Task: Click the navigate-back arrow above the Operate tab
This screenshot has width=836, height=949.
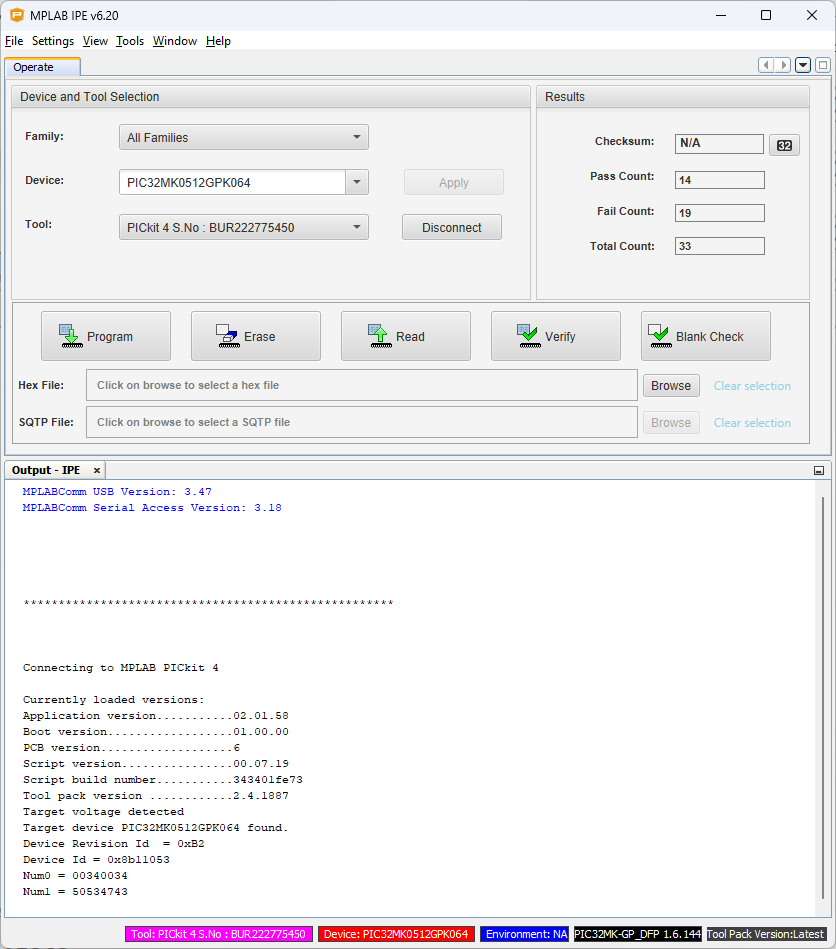Action: click(x=766, y=64)
